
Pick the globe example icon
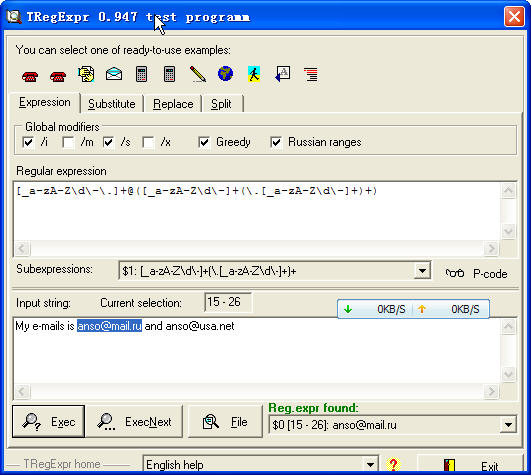tap(226, 73)
